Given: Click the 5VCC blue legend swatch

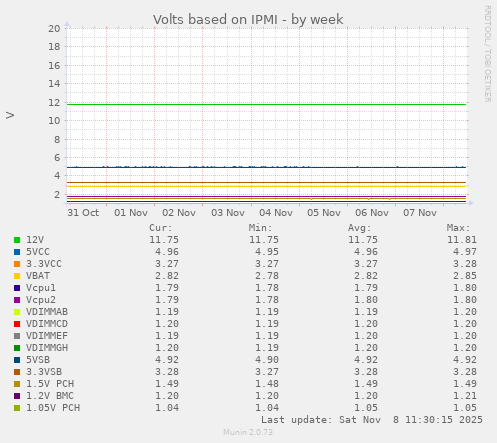Looking at the screenshot, I should (x=17, y=252).
